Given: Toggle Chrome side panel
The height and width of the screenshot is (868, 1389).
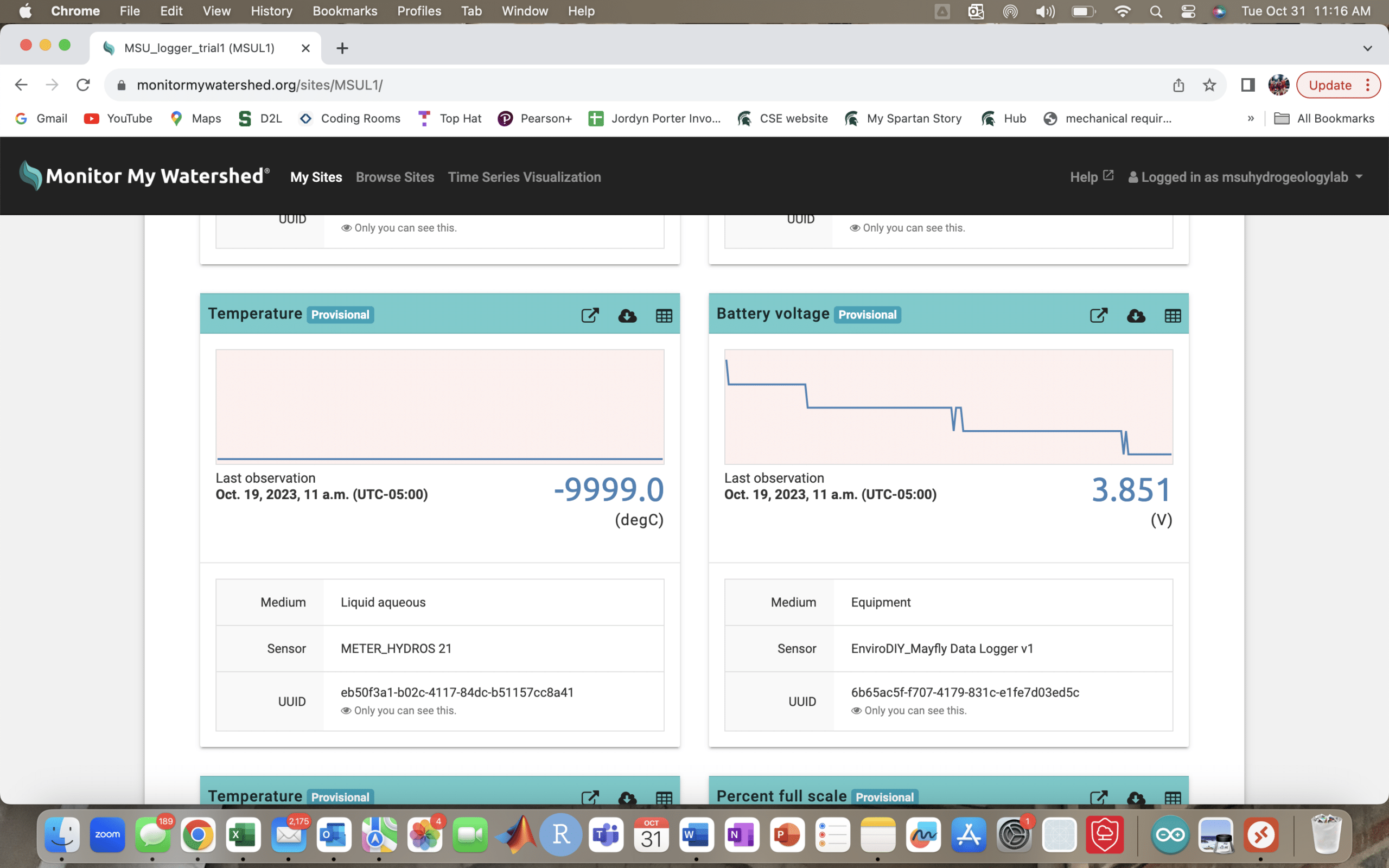Looking at the screenshot, I should [x=1247, y=85].
